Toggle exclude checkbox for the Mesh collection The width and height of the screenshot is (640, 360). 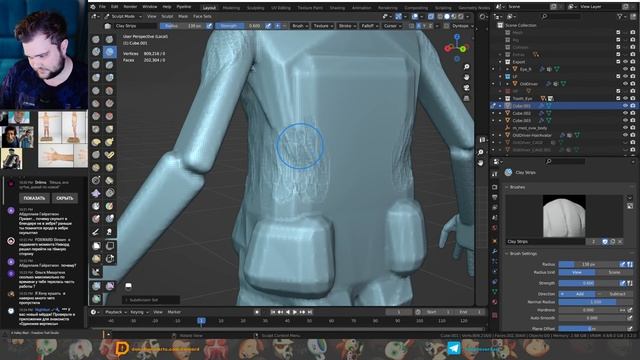click(618, 32)
